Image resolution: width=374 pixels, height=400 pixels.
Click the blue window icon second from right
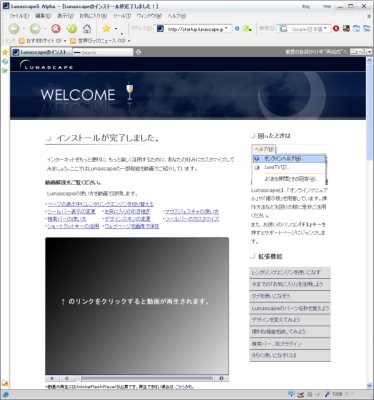(357, 29)
